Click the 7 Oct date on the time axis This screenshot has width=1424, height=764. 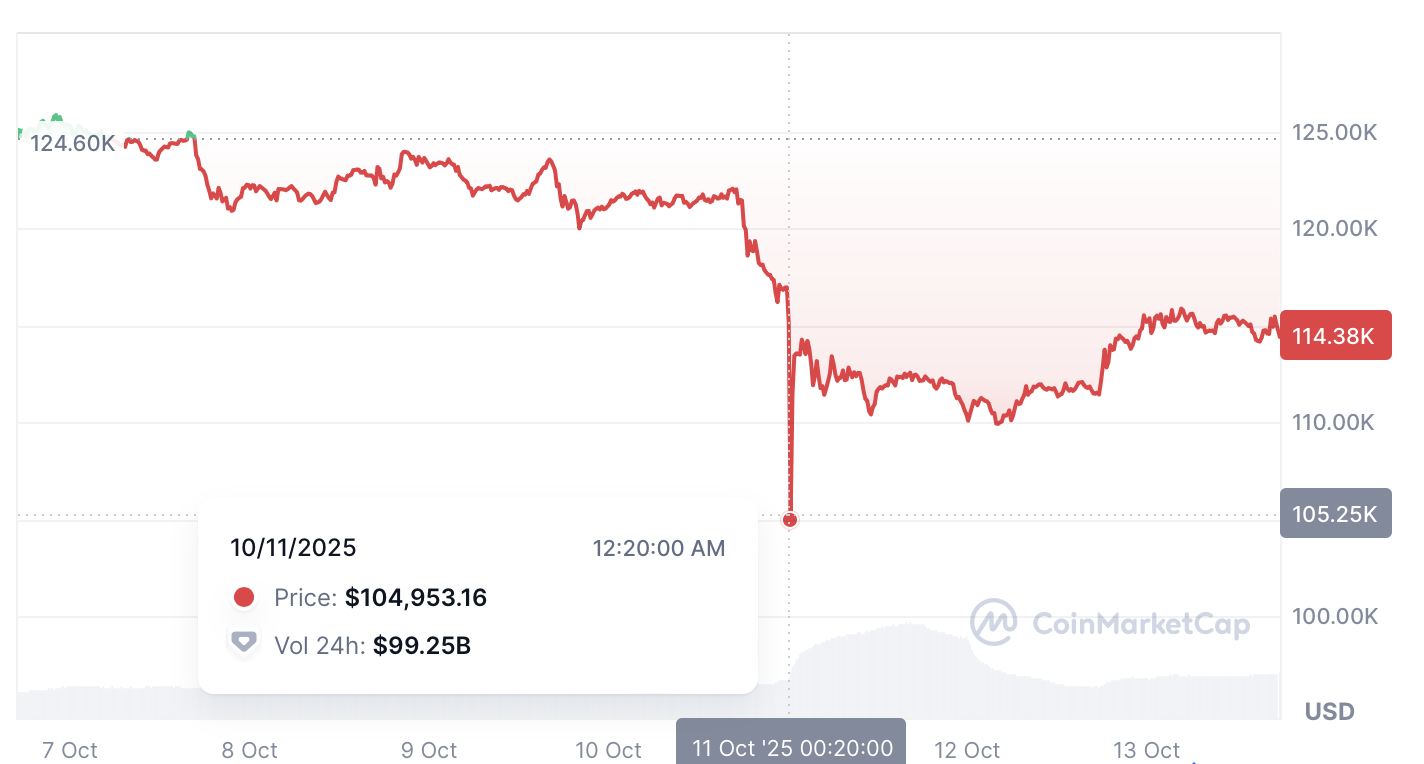coord(70,750)
